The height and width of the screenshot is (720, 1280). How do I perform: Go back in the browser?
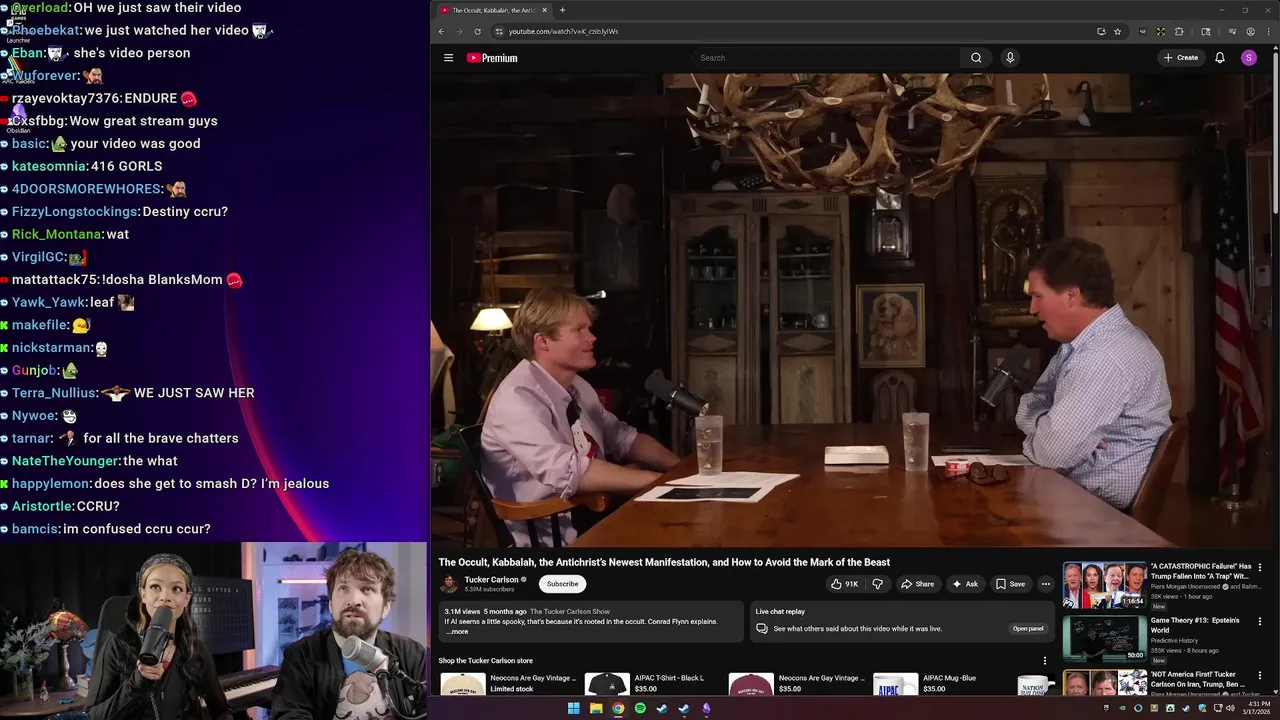(441, 31)
